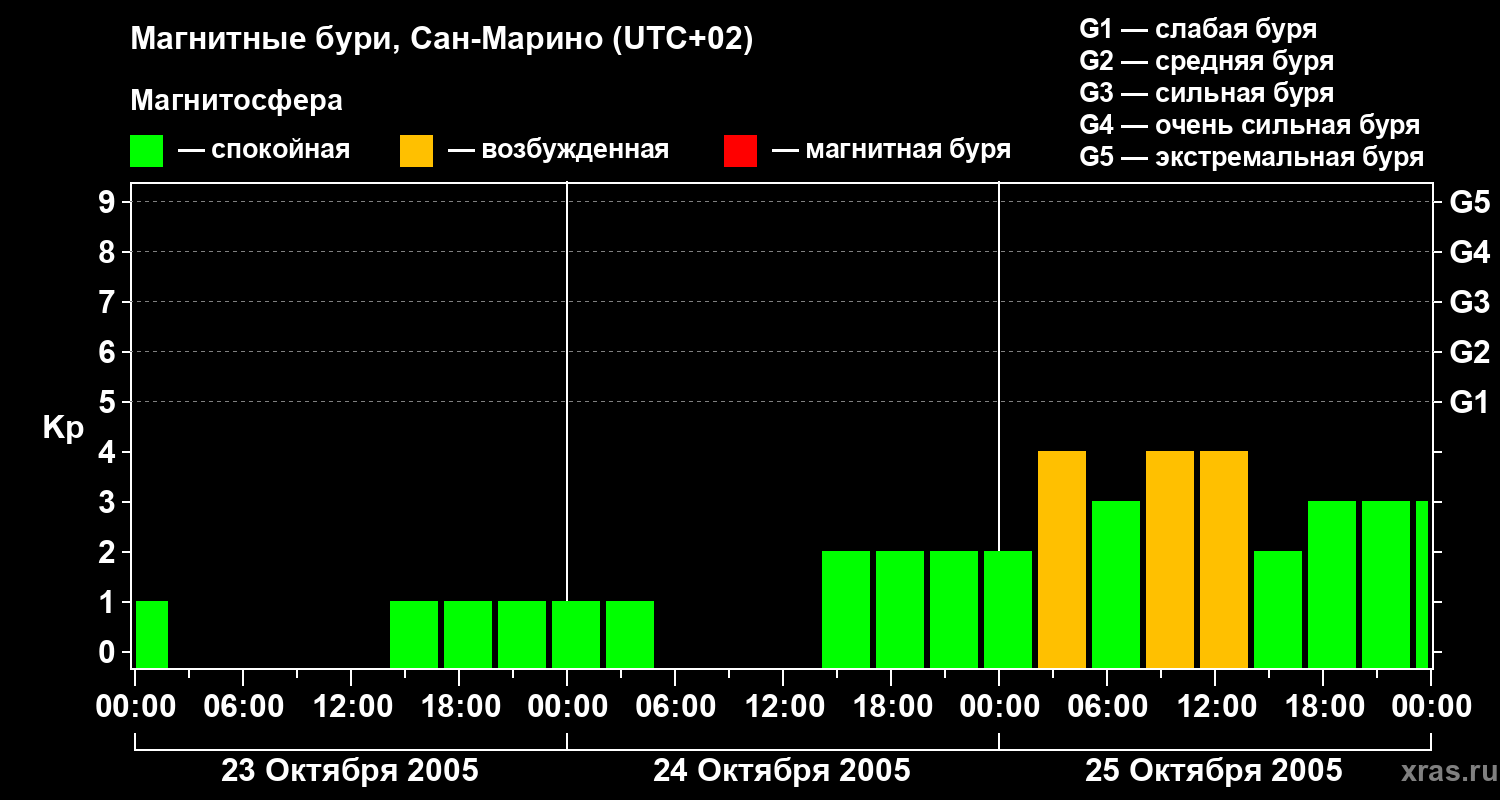Select the 'G5 — экстремальная буря' description
The height and width of the screenshot is (800, 1500).
tap(1252, 157)
